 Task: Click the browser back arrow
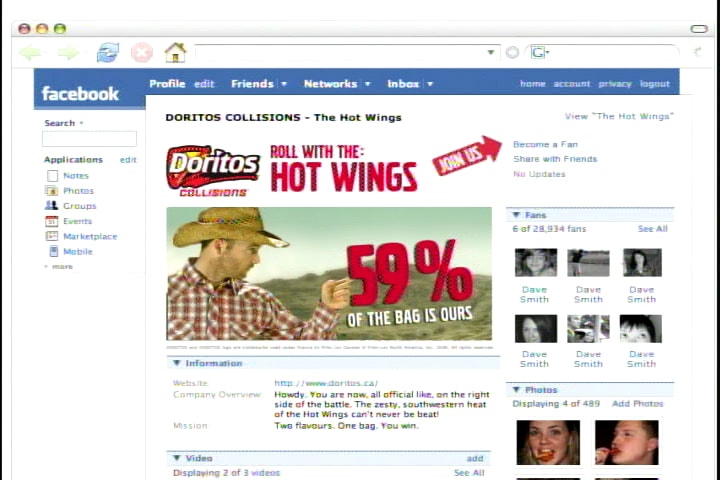pos(30,53)
